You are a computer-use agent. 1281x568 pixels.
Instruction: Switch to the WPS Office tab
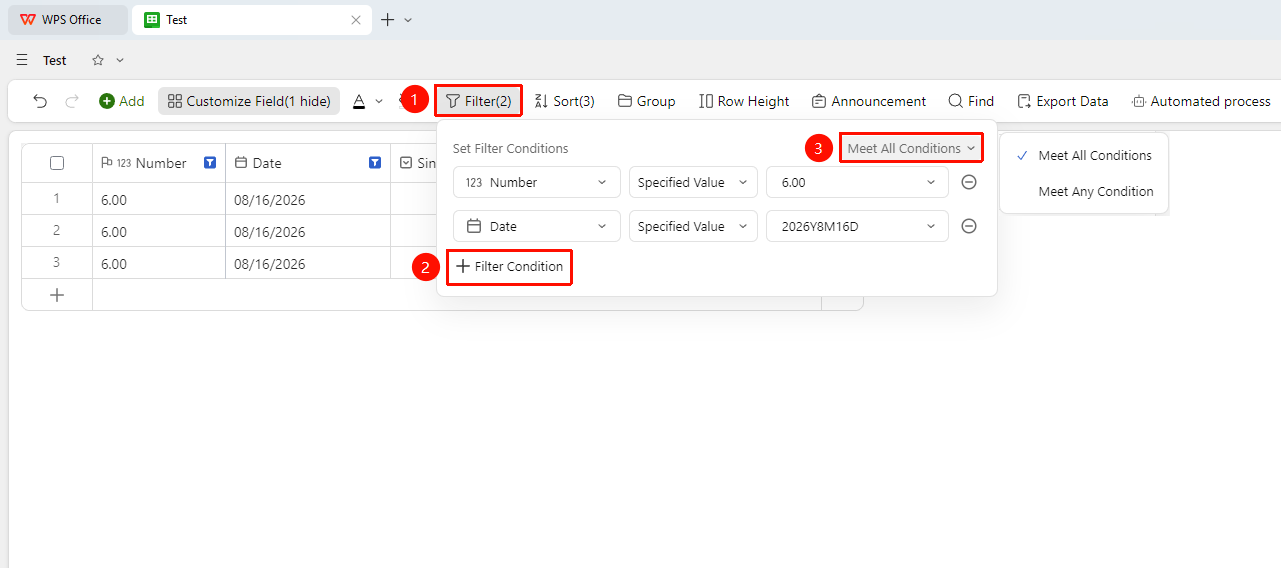point(68,20)
